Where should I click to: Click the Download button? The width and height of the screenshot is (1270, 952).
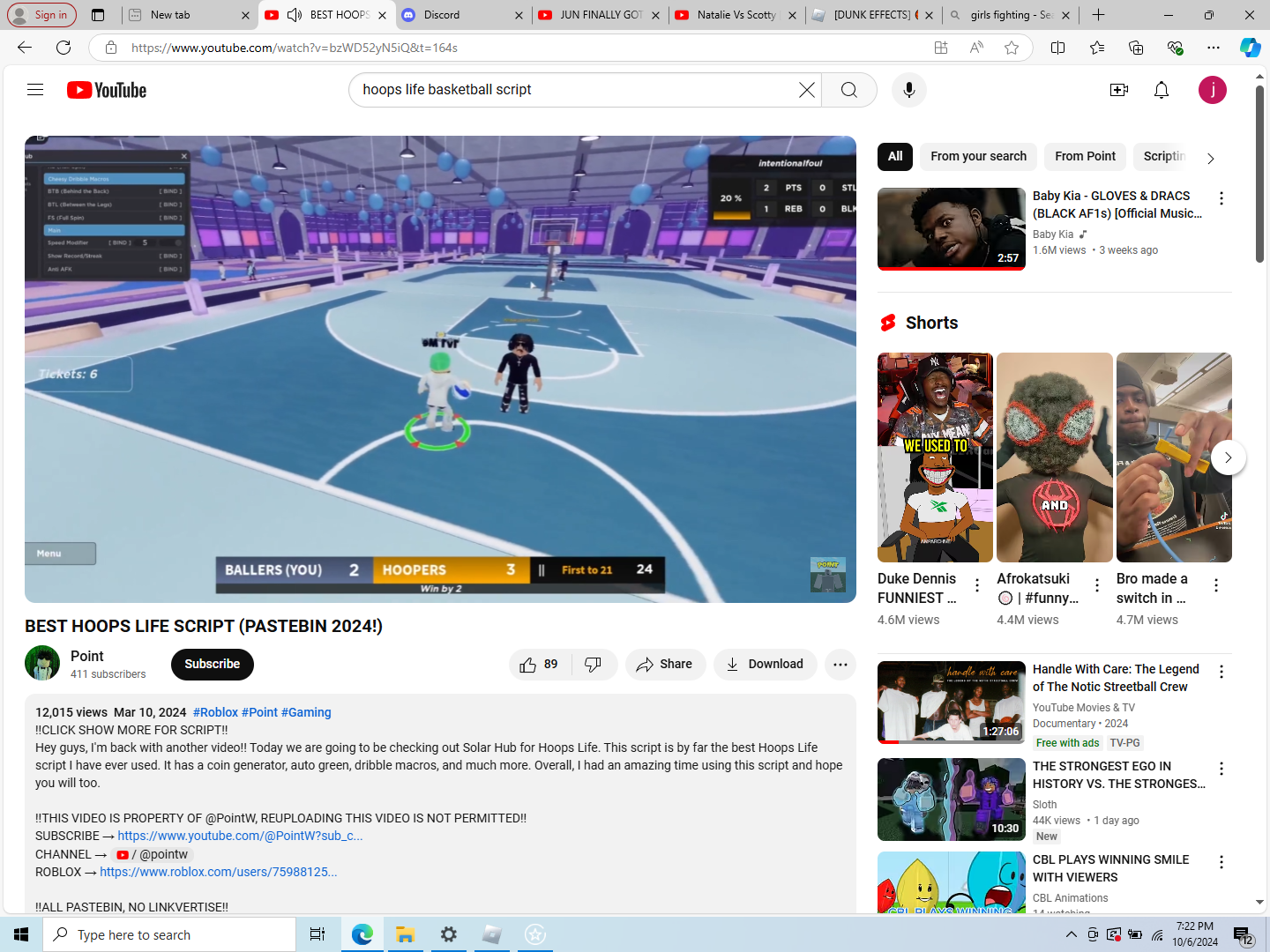pos(765,665)
